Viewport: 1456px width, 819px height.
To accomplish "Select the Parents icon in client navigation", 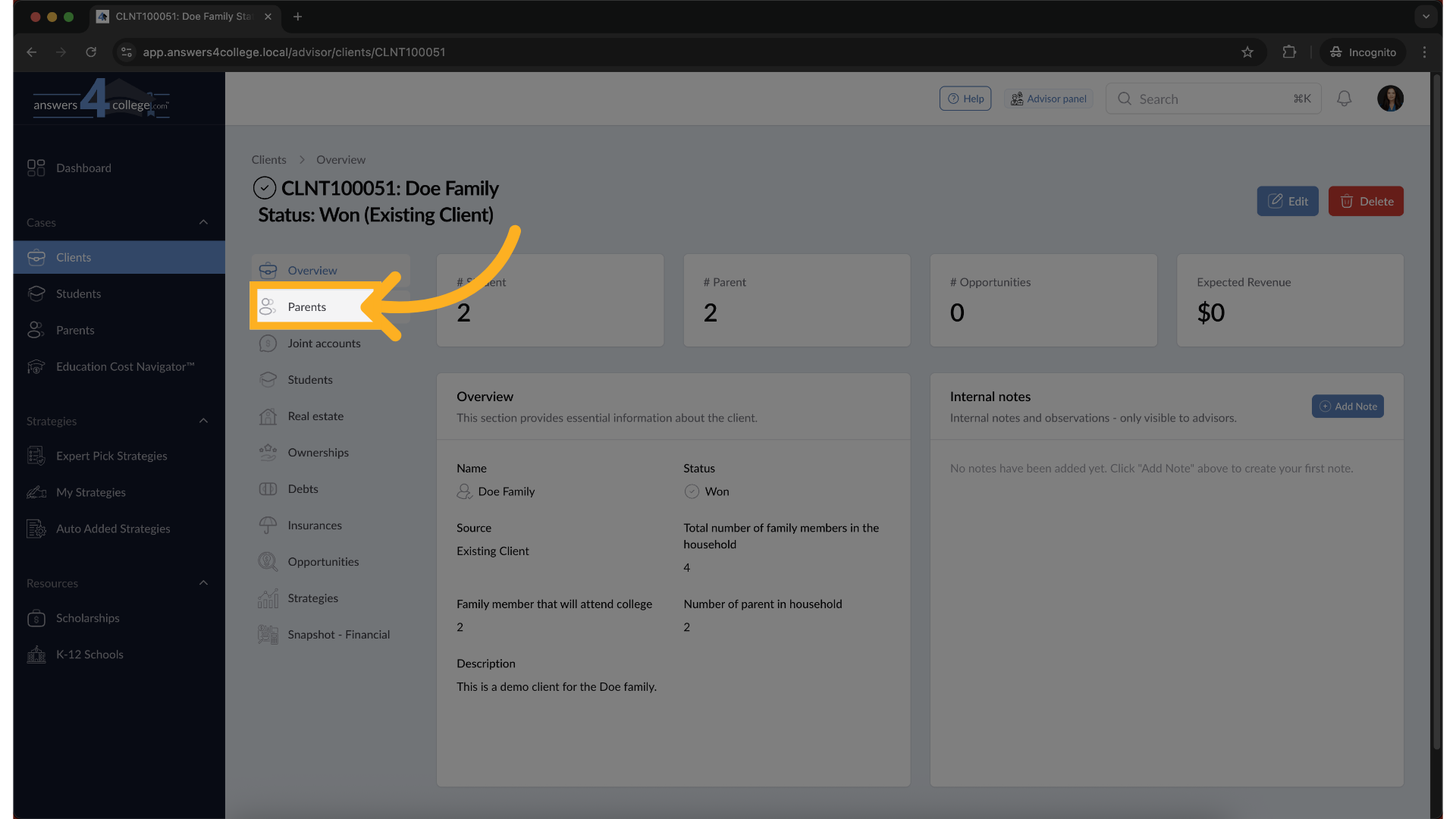I will (x=268, y=306).
